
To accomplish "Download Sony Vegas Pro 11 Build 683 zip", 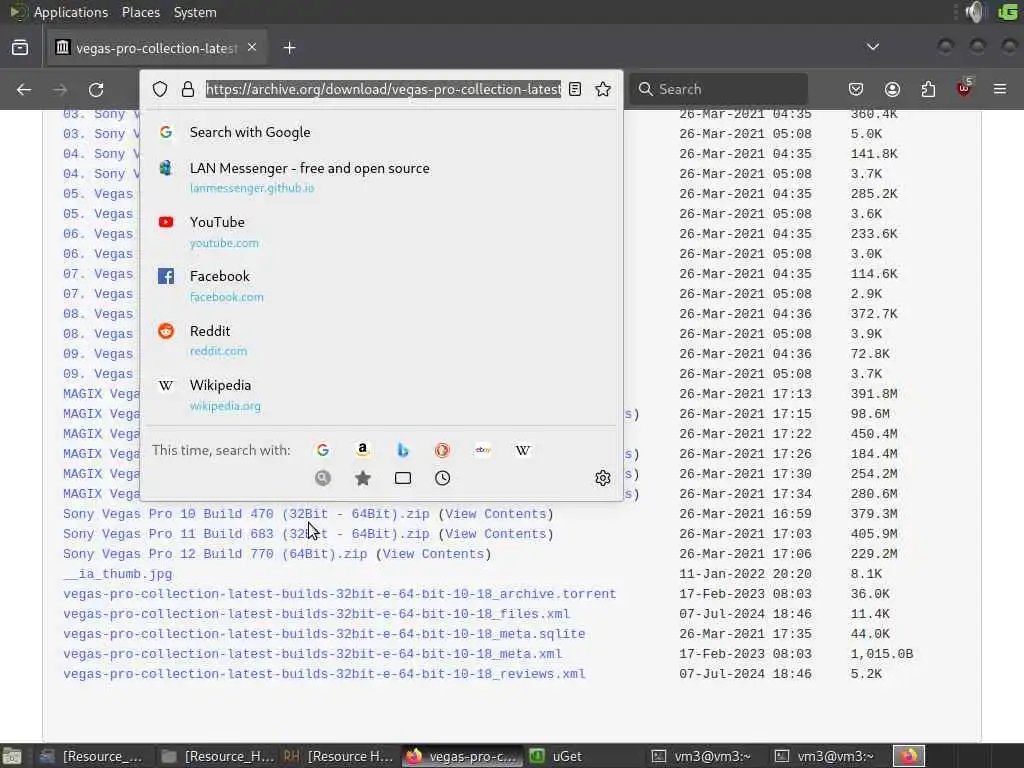I will click(246, 534).
